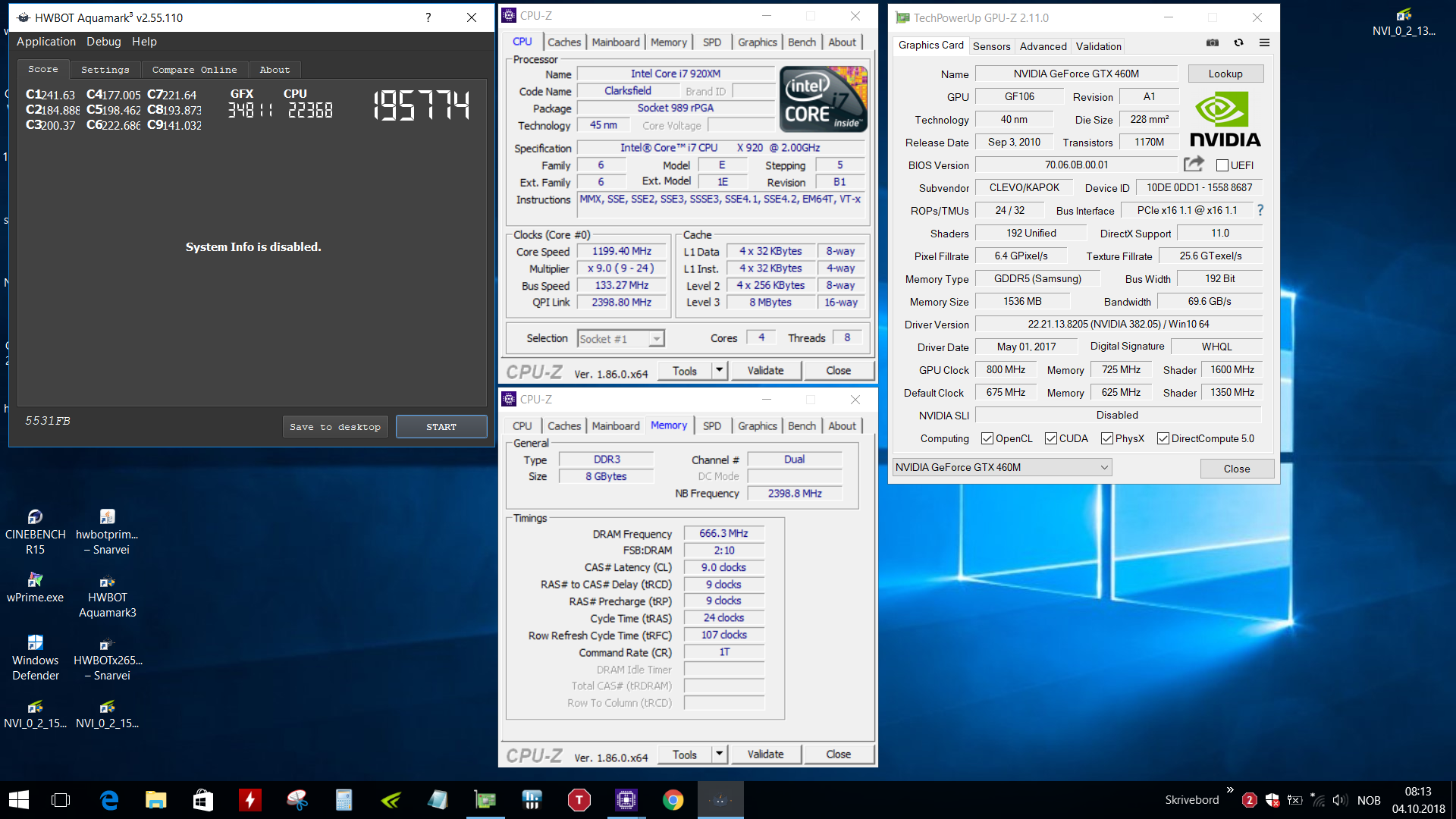Select the hwbotprime Snarvei desktop icon
This screenshot has height=819, width=1456.
pos(107,532)
